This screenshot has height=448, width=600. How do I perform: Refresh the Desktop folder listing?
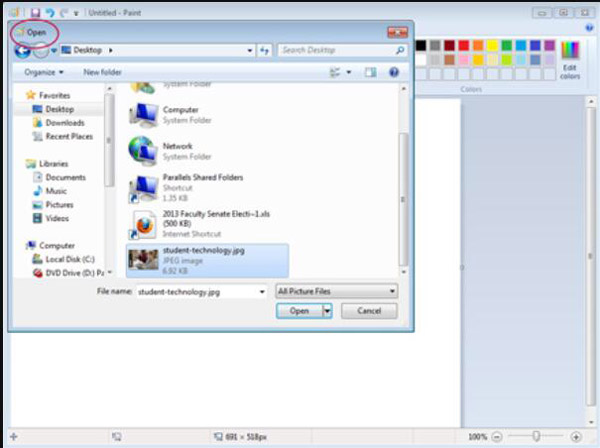[x=264, y=51]
